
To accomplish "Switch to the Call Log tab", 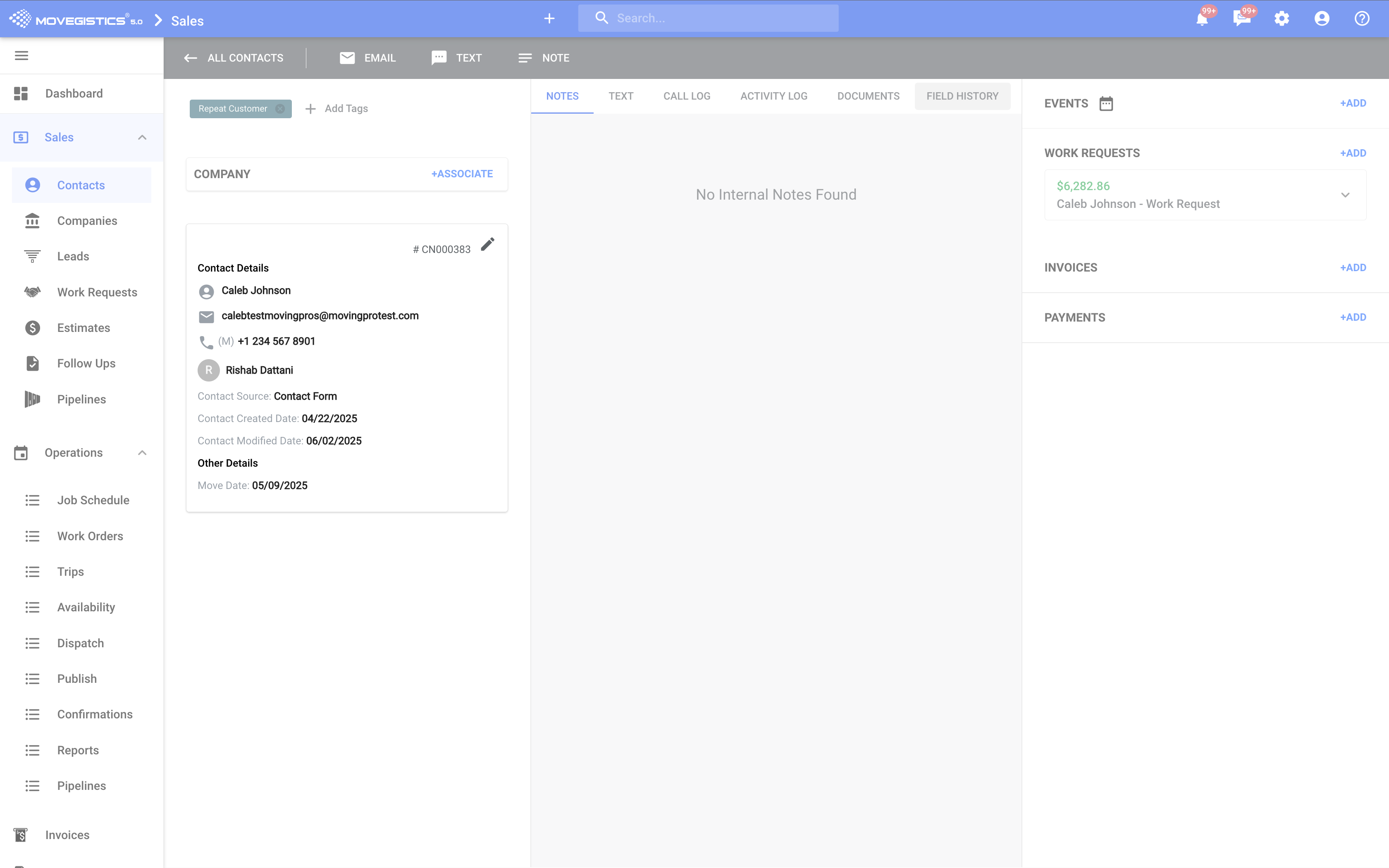I will (687, 96).
